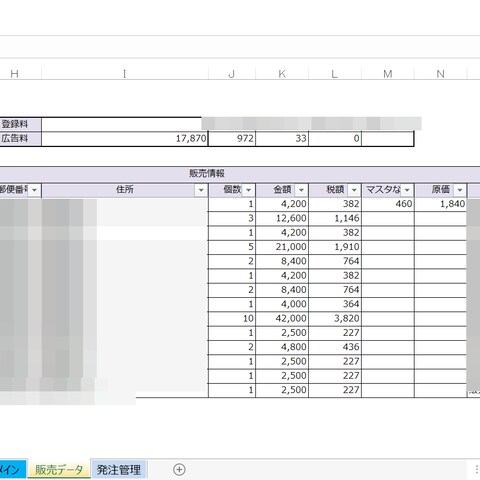Select column N header

440,74
